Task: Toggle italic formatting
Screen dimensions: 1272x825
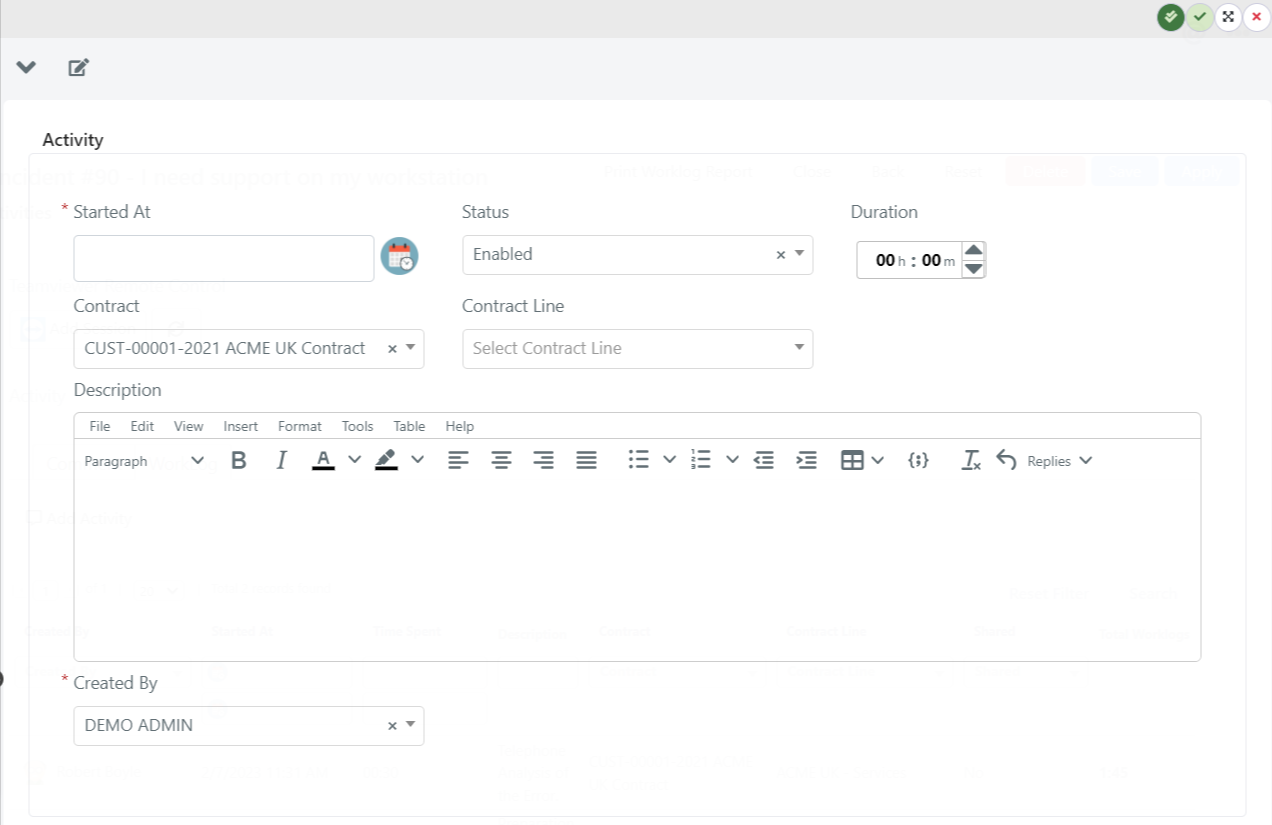Action: 281,461
